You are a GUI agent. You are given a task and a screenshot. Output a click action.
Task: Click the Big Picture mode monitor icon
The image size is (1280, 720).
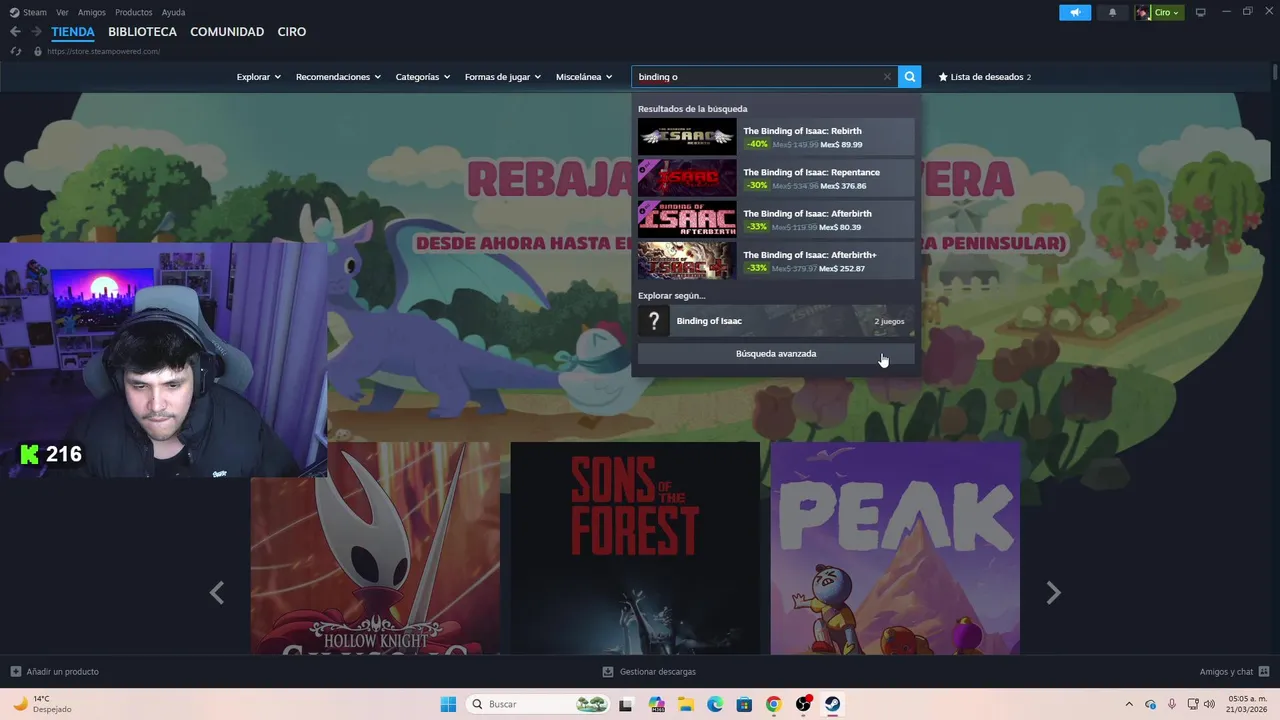tap(1201, 12)
